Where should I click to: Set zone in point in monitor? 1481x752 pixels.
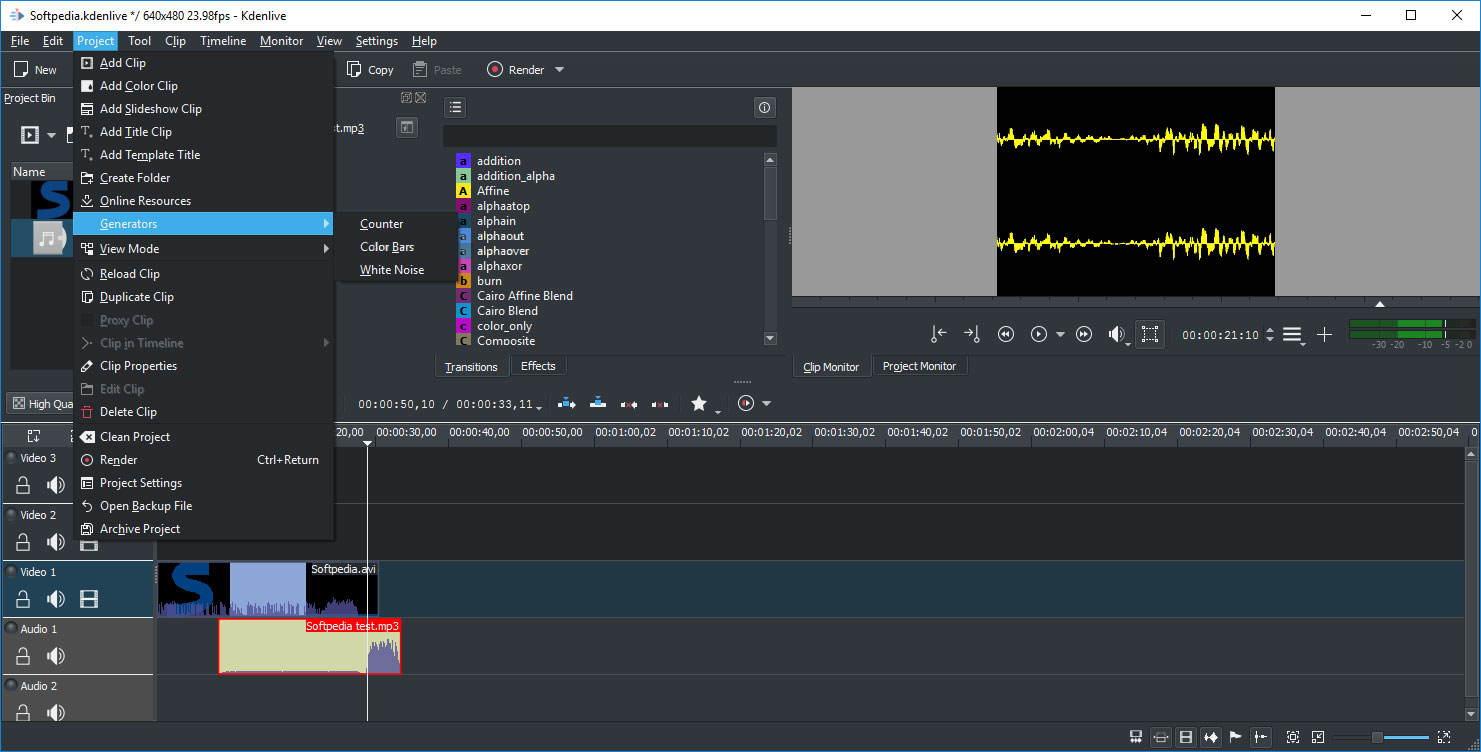[x=938, y=335]
